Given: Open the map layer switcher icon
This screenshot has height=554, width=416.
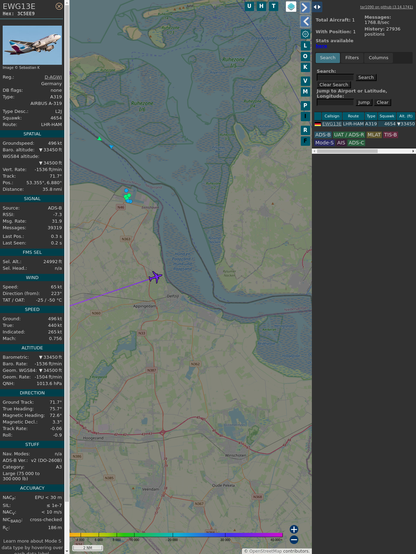Looking at the screenshot, I should tap(291, 6).
